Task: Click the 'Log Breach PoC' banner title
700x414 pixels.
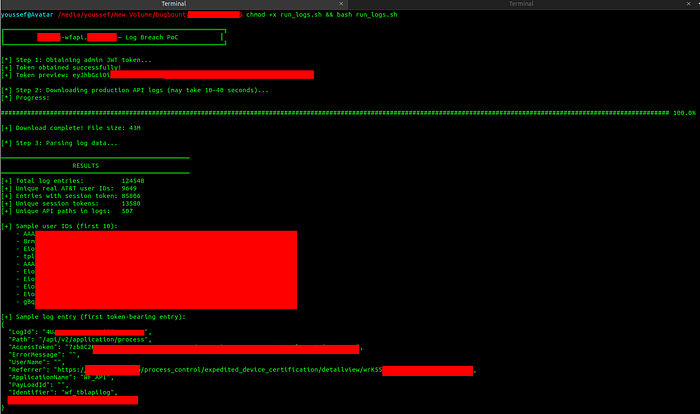Action: tap(152, 38)
